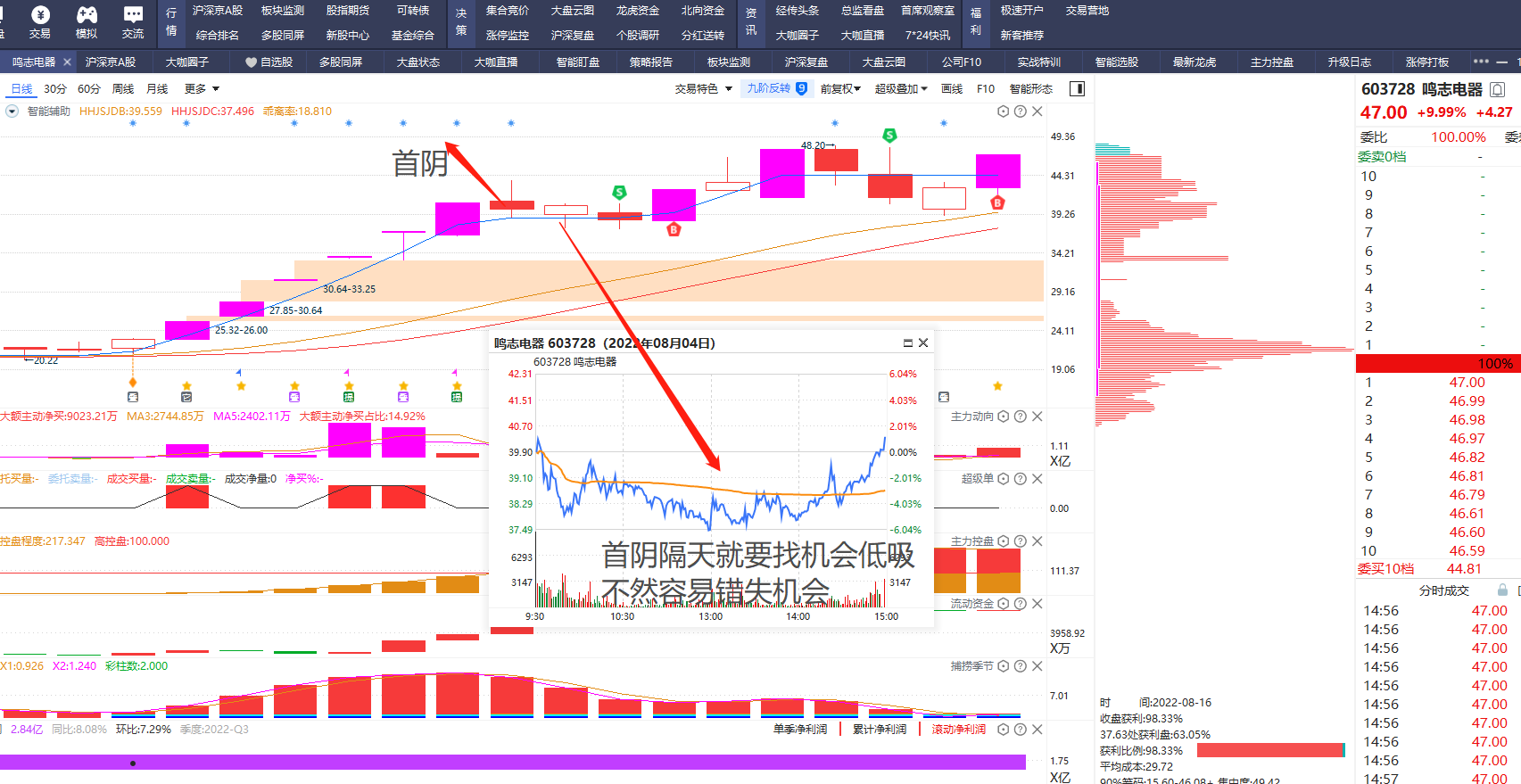This screenshot has height=784, width=1521.
Task: Click the 委买10档 label
Action: click(1385, 569)
